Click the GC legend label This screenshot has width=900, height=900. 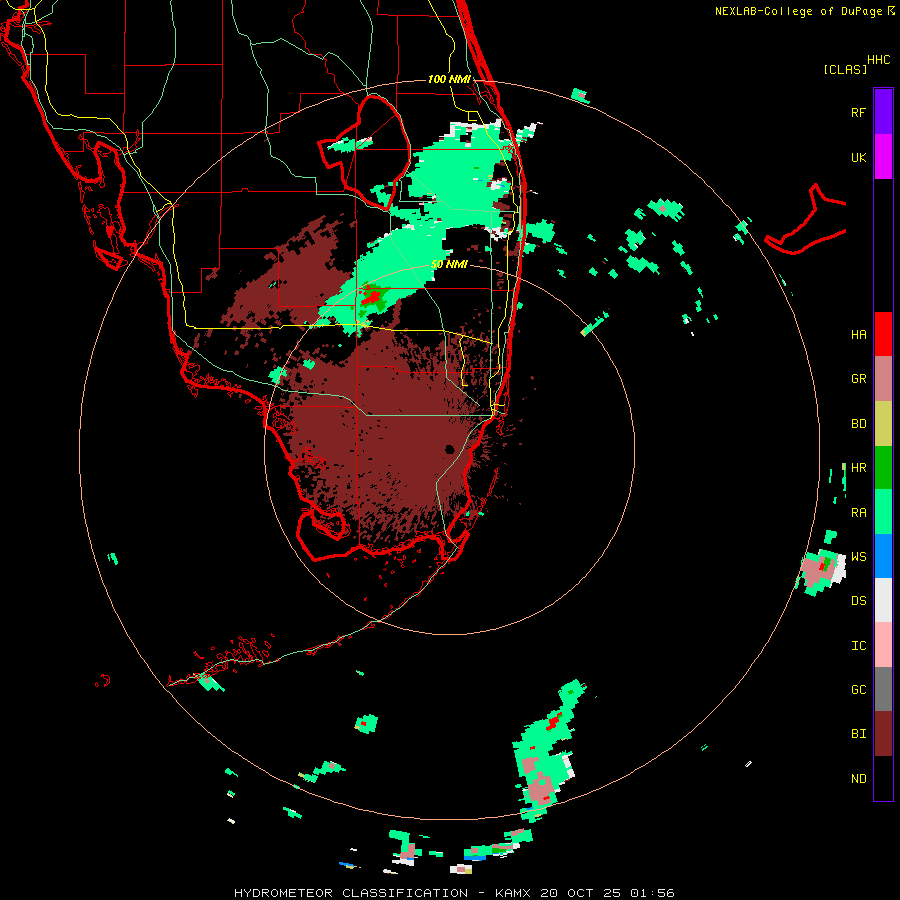click(x=858, y=690)
